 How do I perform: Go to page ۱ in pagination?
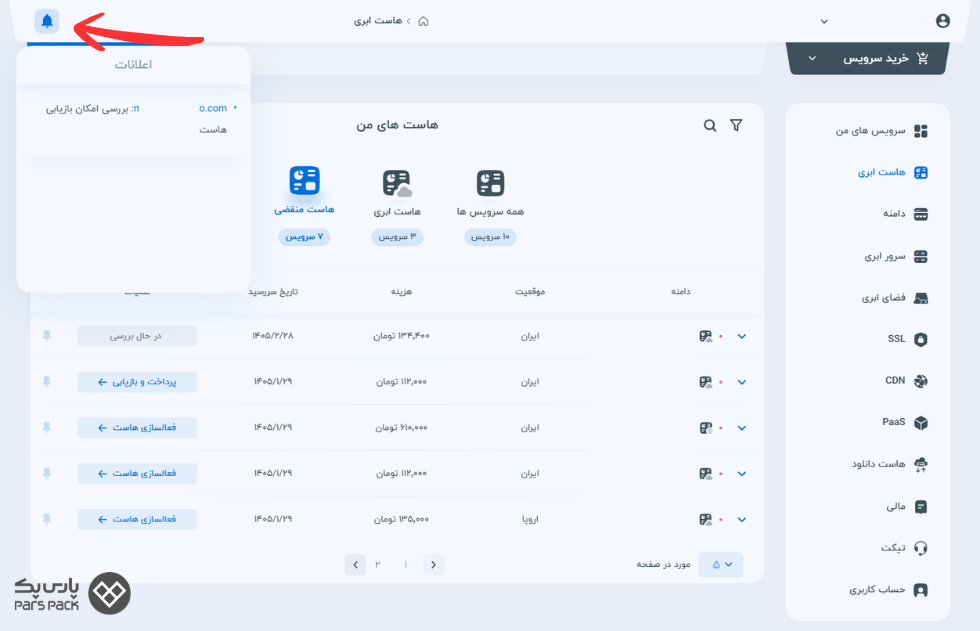[x=406, y=565]
